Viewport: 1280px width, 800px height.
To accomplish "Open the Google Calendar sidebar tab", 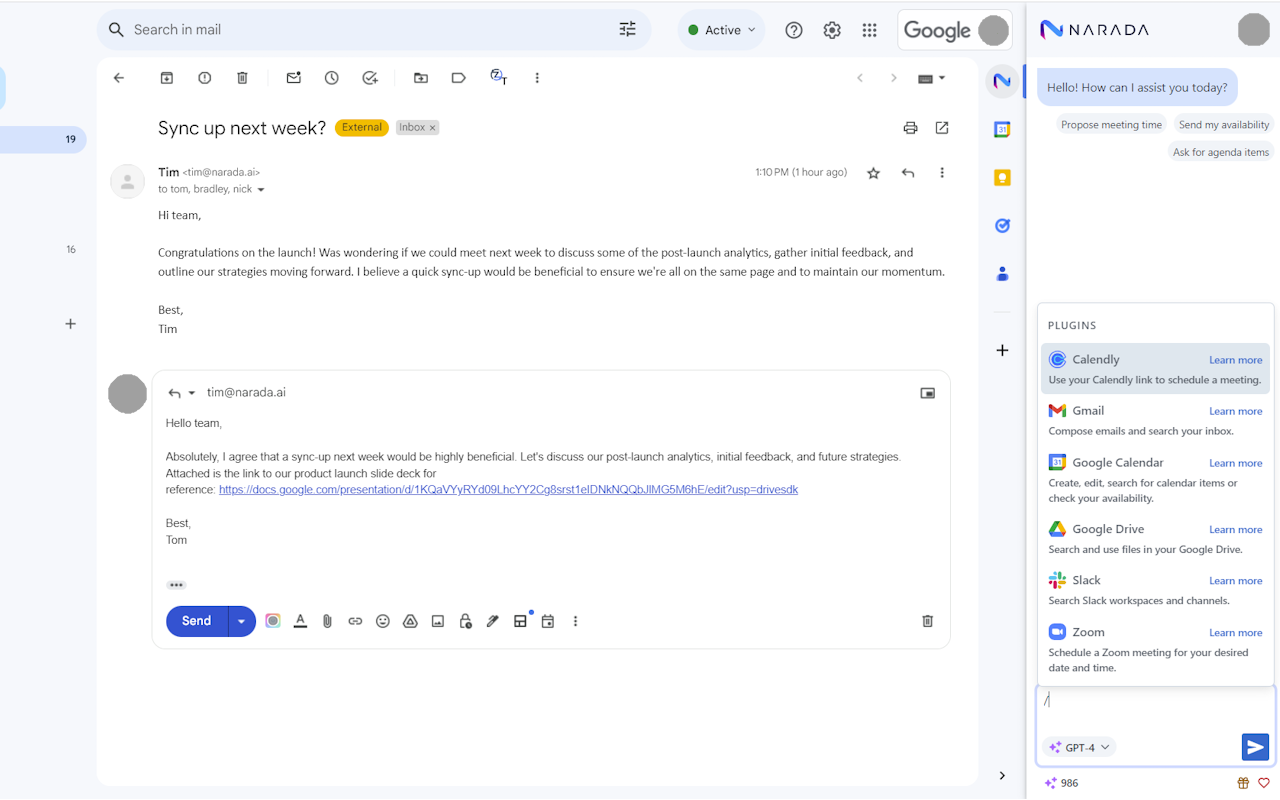I will (x=1002, y=129).
